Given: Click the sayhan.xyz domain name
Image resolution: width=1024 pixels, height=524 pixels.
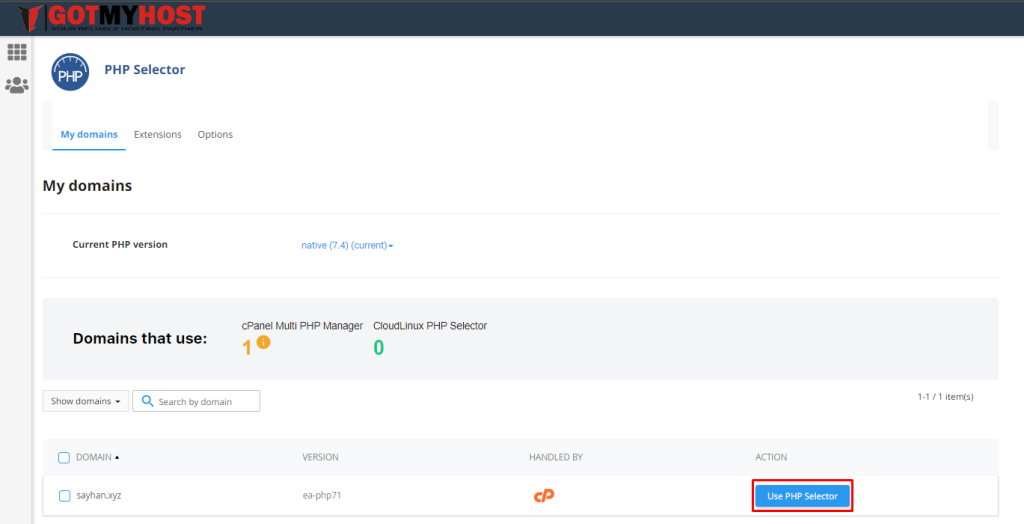Looking at the screenshot, I should coord(97,496).
